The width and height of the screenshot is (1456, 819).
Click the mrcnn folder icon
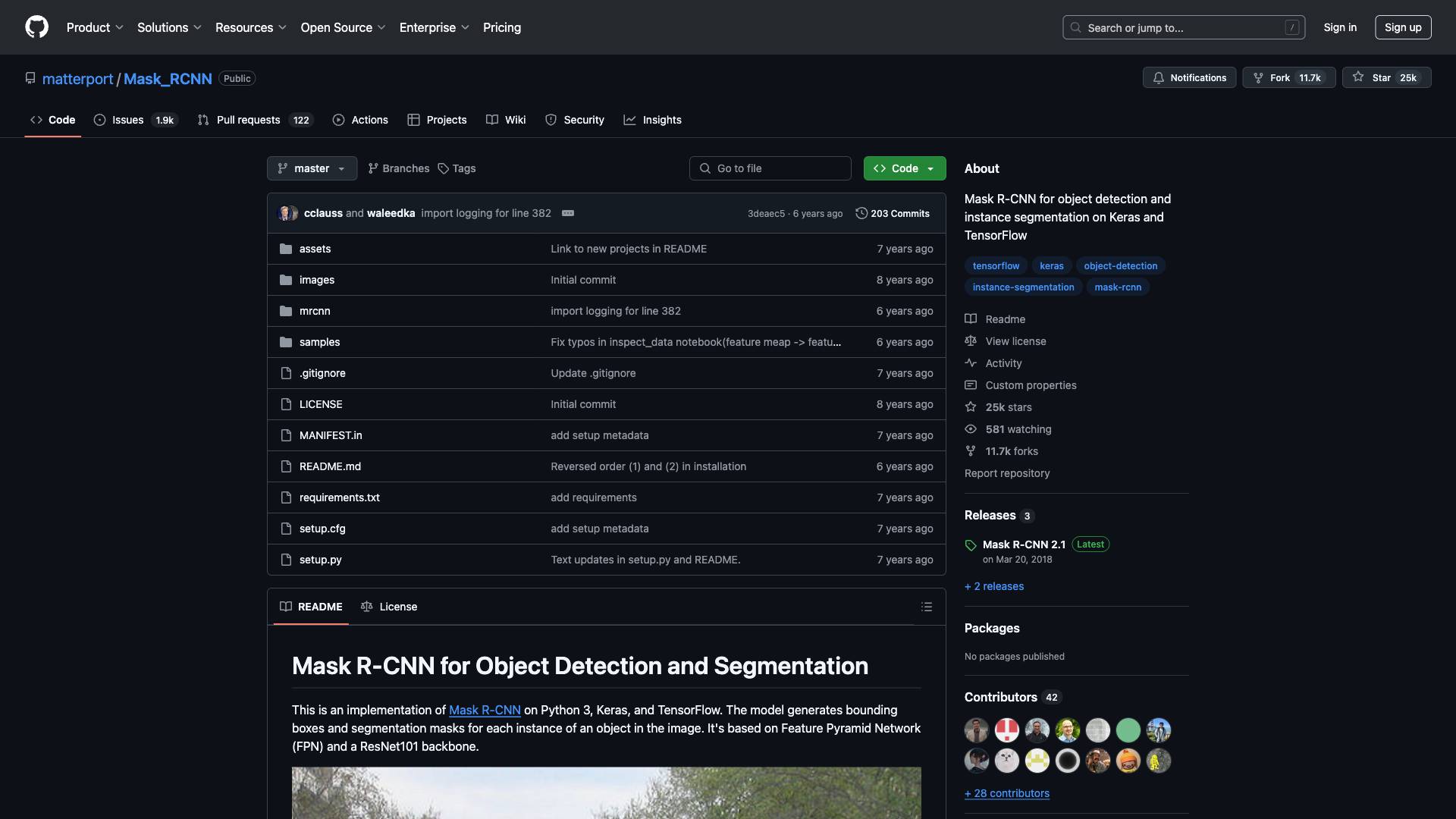[x=286, y=311]
